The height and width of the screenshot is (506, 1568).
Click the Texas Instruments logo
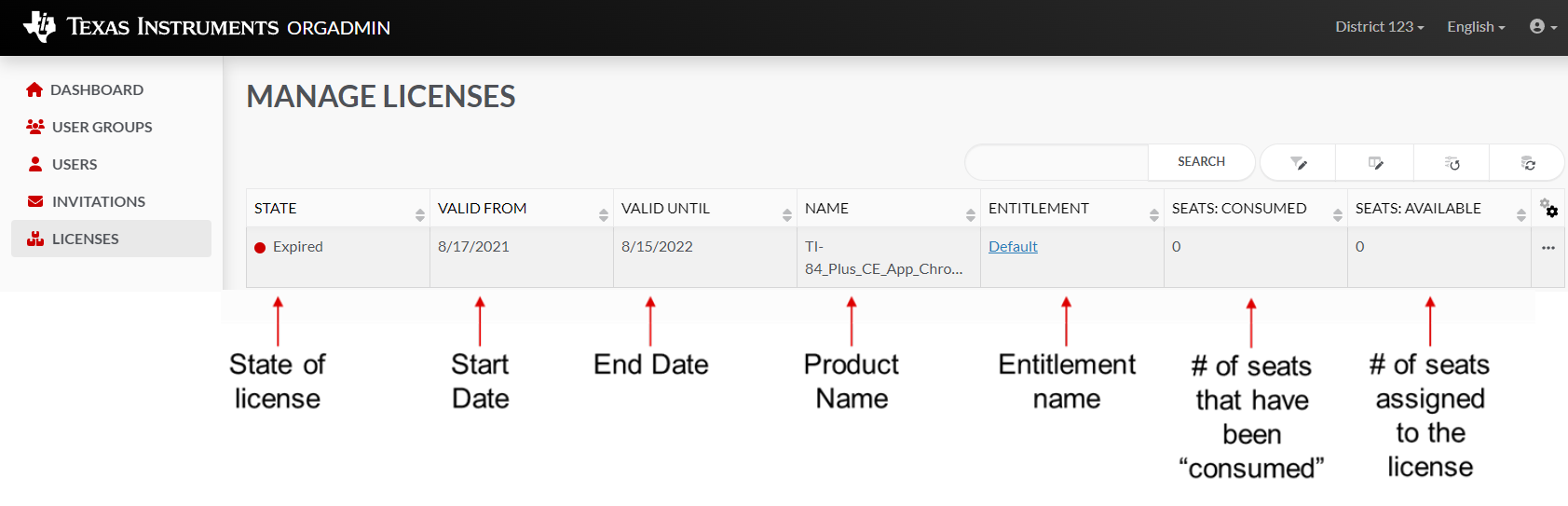[x=39, y=26]
